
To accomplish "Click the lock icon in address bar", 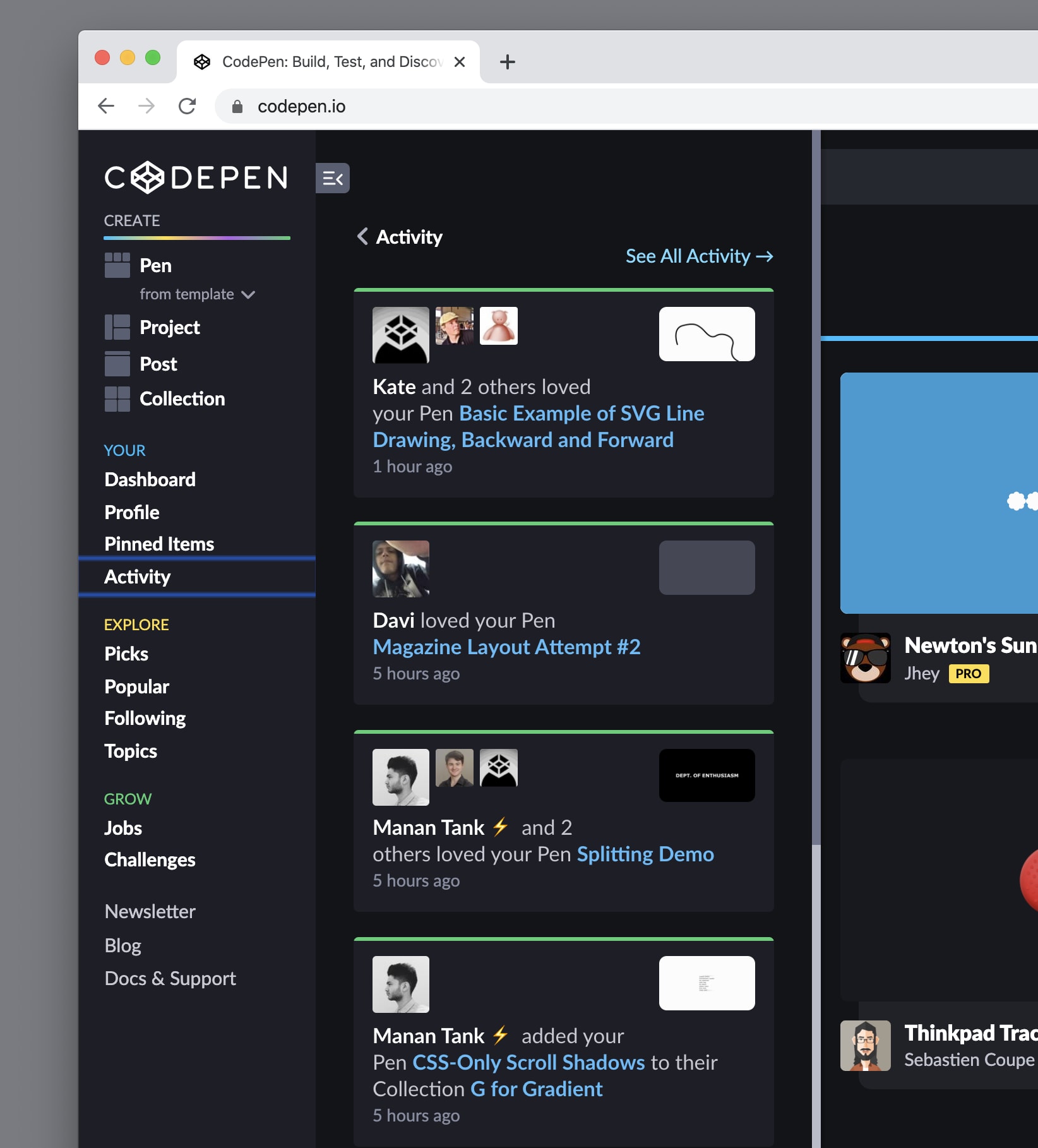I will coord(237,107).
